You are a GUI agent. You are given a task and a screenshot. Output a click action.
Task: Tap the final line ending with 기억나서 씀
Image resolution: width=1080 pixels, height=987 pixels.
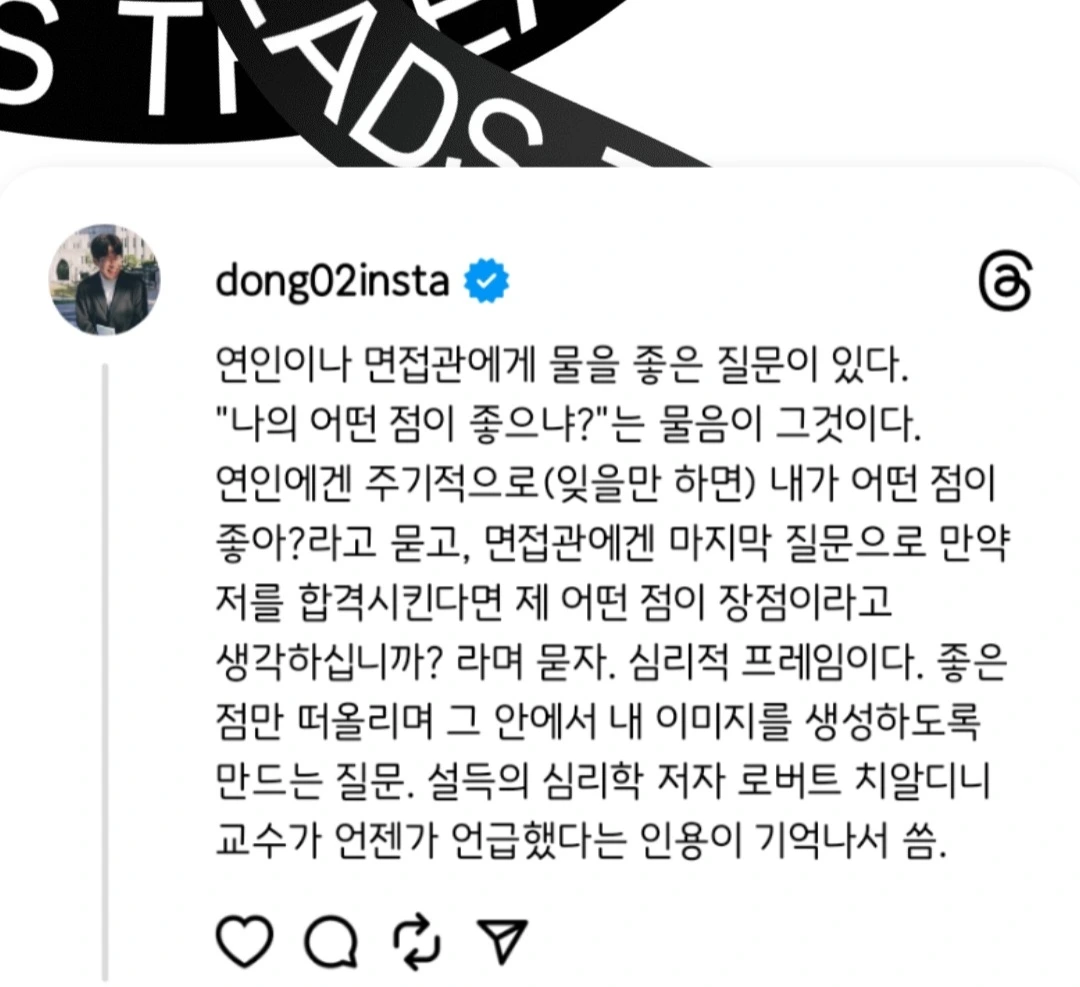(x=581, y=841)
